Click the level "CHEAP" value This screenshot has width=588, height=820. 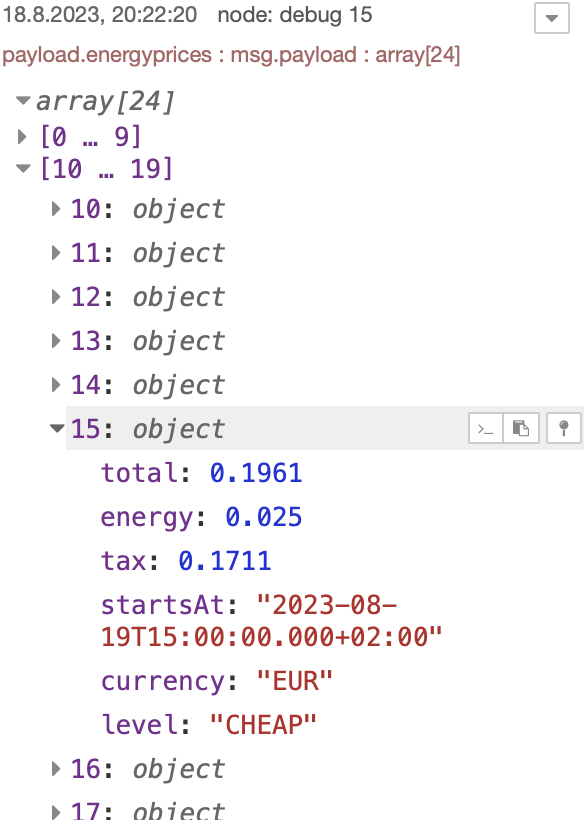263,725
